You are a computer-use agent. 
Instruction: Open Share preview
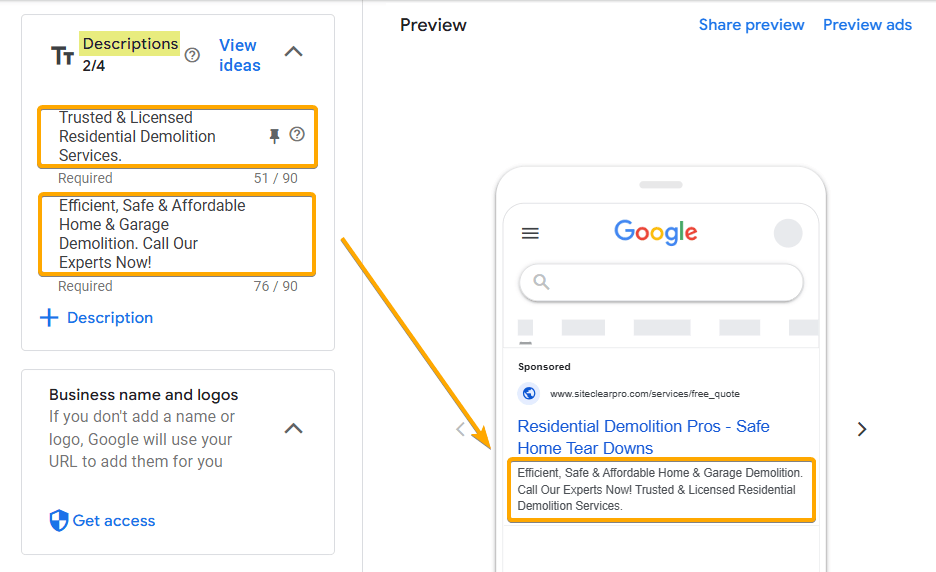751,25
